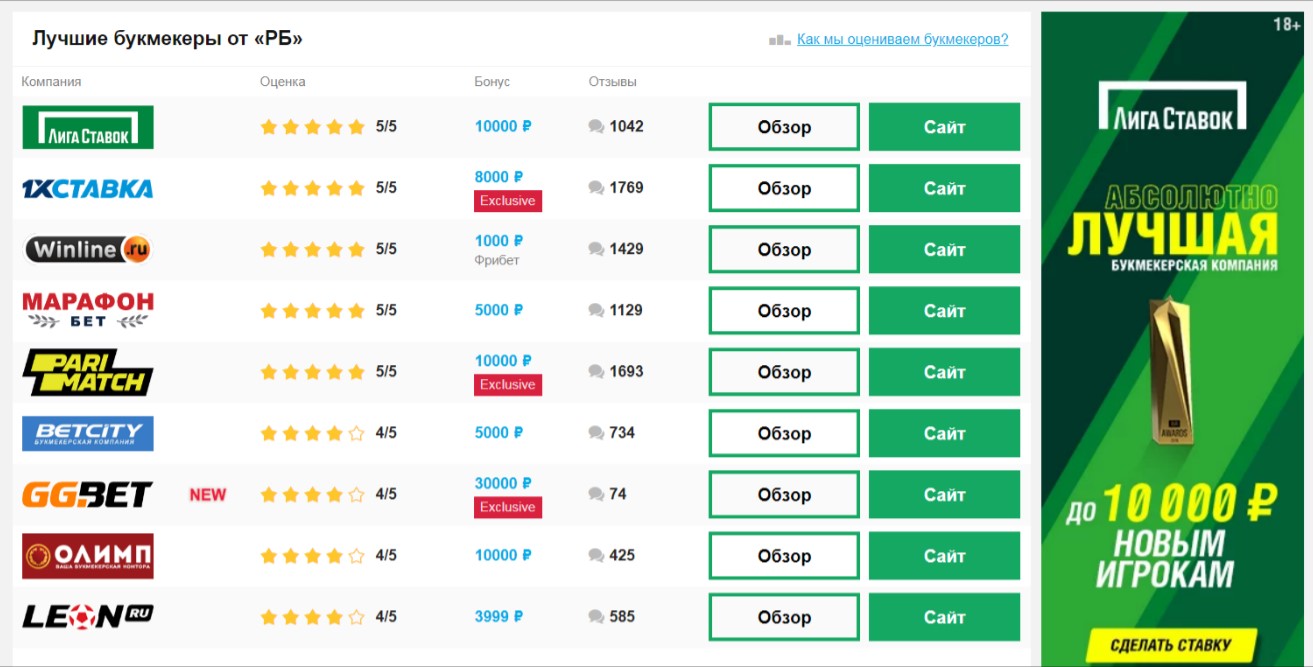
Task: Click the Leon.ru logo
Action: pos(88,617)
